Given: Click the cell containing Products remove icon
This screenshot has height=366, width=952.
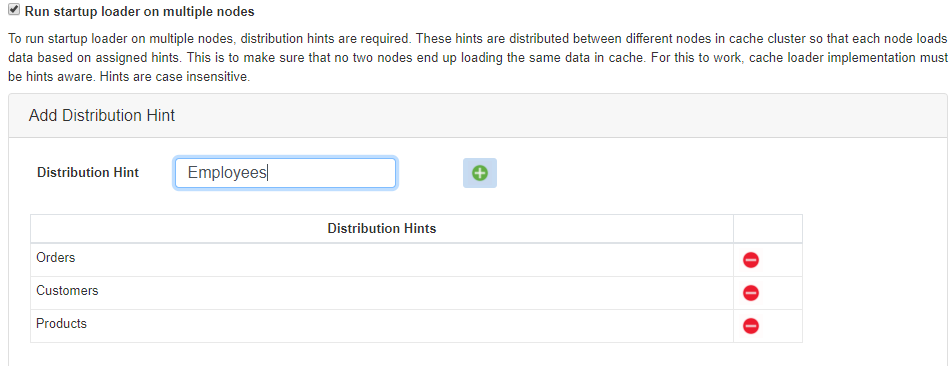Looking at the screenshot, I should (x=768, y=326).
